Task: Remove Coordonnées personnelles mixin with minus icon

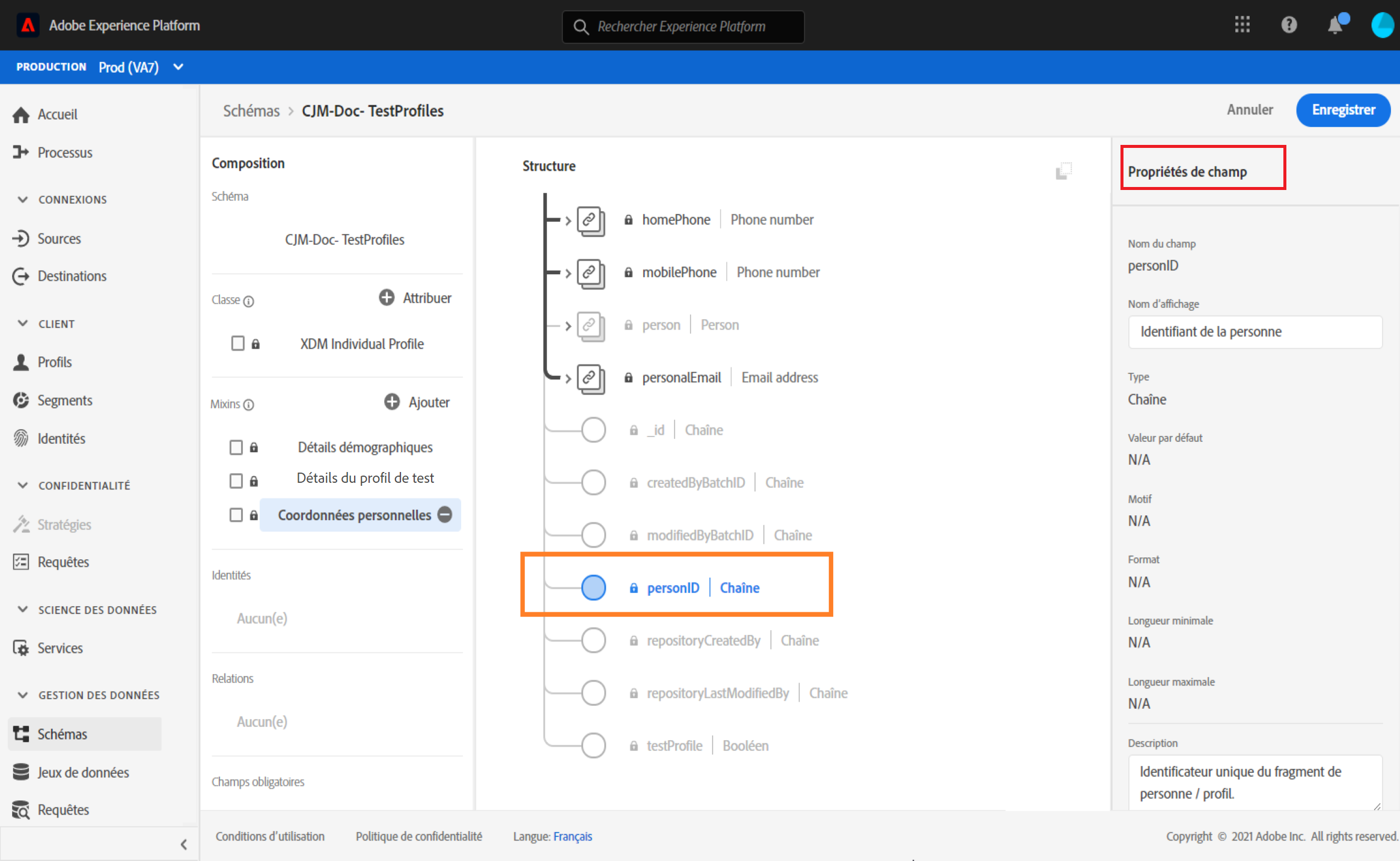Action: (445, 515)
